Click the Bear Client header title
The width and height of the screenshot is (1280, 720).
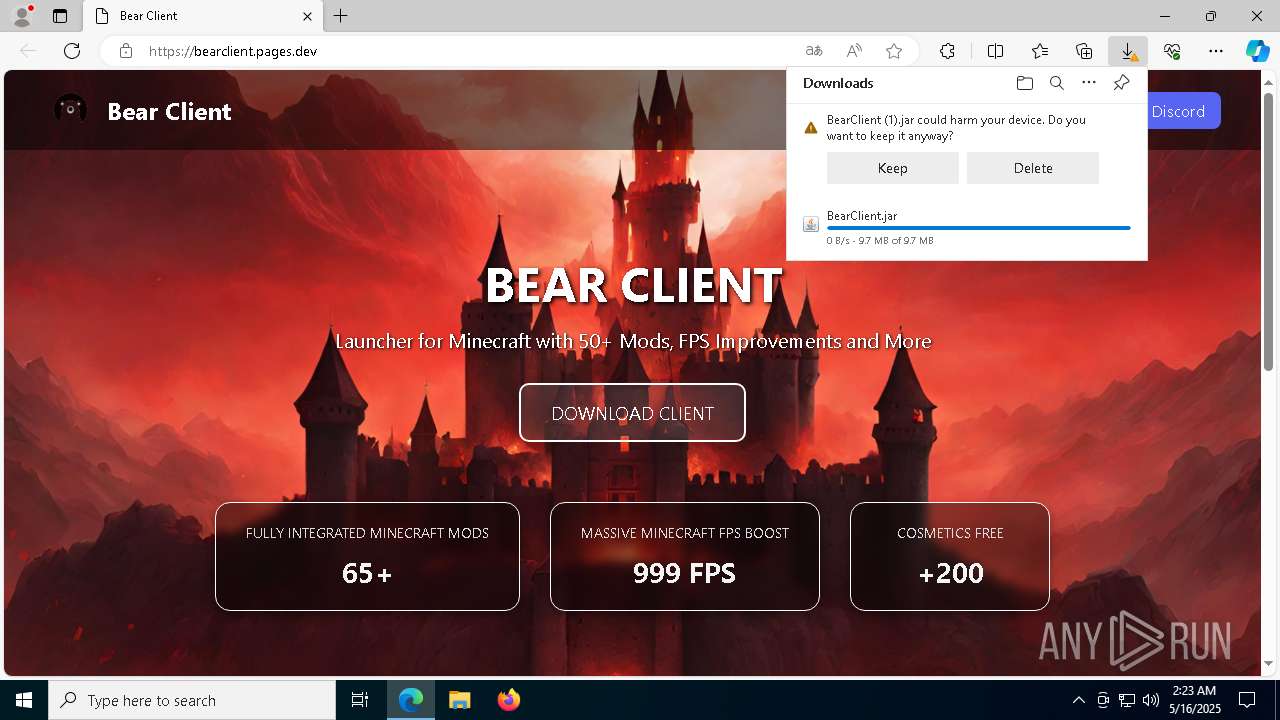tap(169, 111)
